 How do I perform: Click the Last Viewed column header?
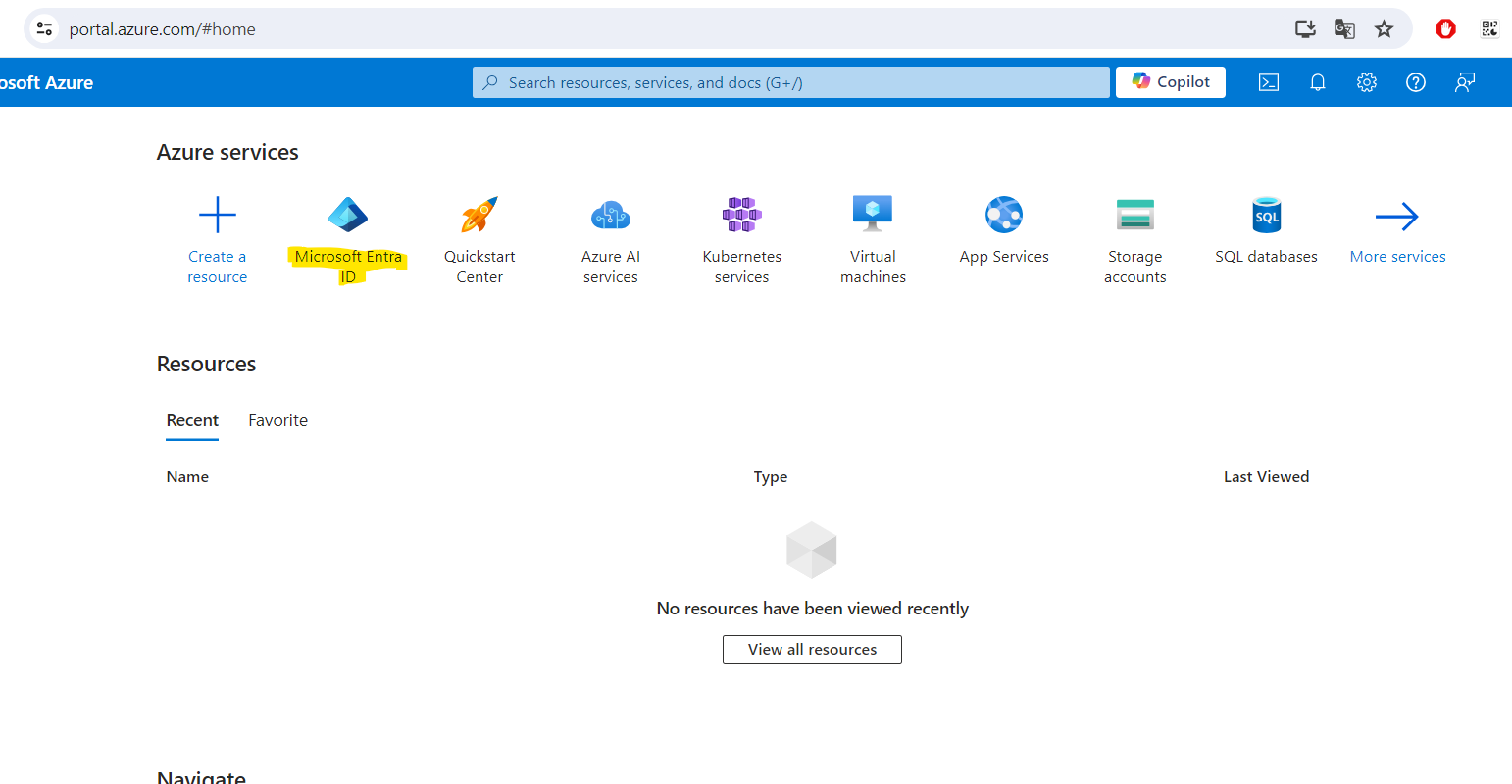click(x=1266, y=477)
